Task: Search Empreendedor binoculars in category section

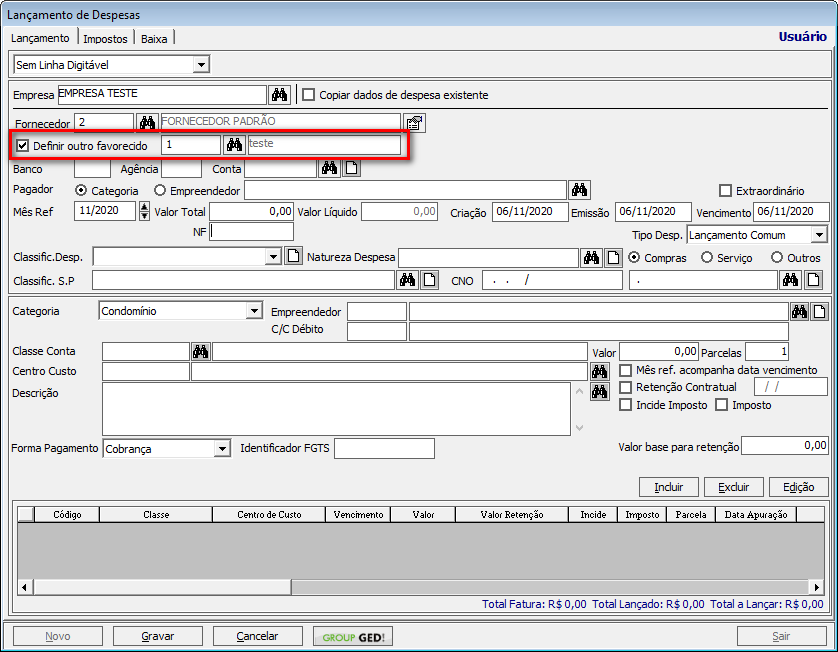Action: pos(800,312)
